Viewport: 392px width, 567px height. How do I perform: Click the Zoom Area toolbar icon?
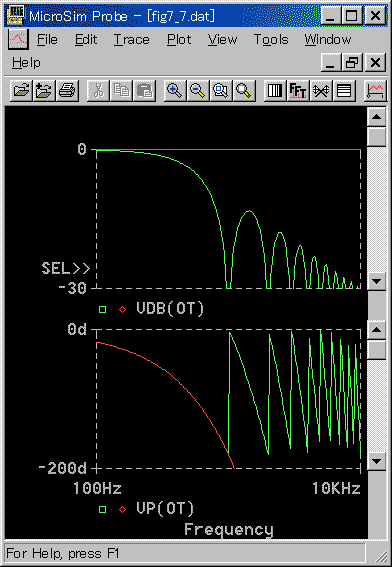coord(221,90)
